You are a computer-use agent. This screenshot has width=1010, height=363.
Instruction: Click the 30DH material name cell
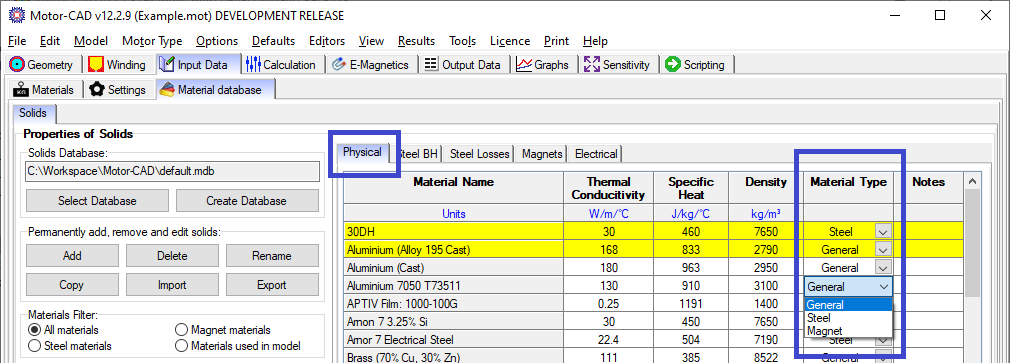[453, 231]
